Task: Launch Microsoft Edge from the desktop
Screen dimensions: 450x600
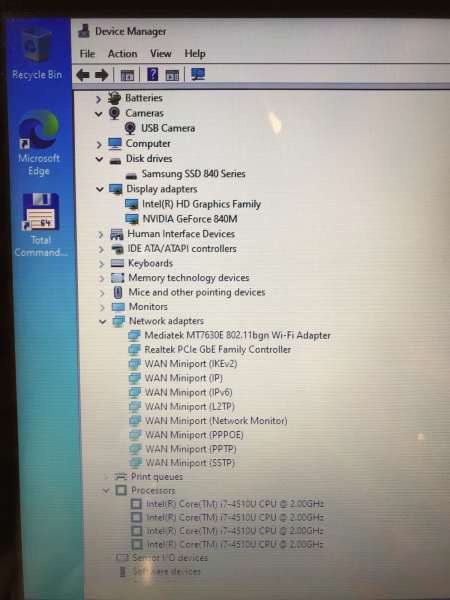Action: pyautogui.click(x=39, y=143)
